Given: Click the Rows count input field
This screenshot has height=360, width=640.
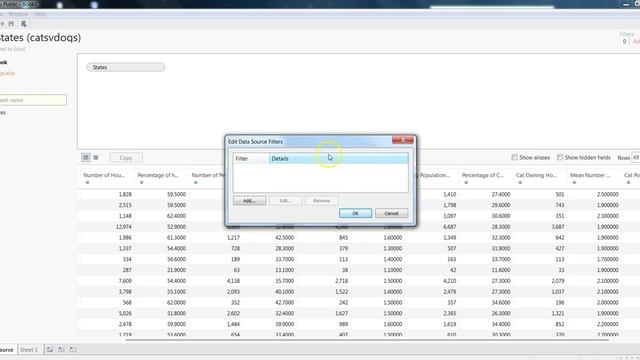Looking at the screenshot, I should (x=636, y=158).
